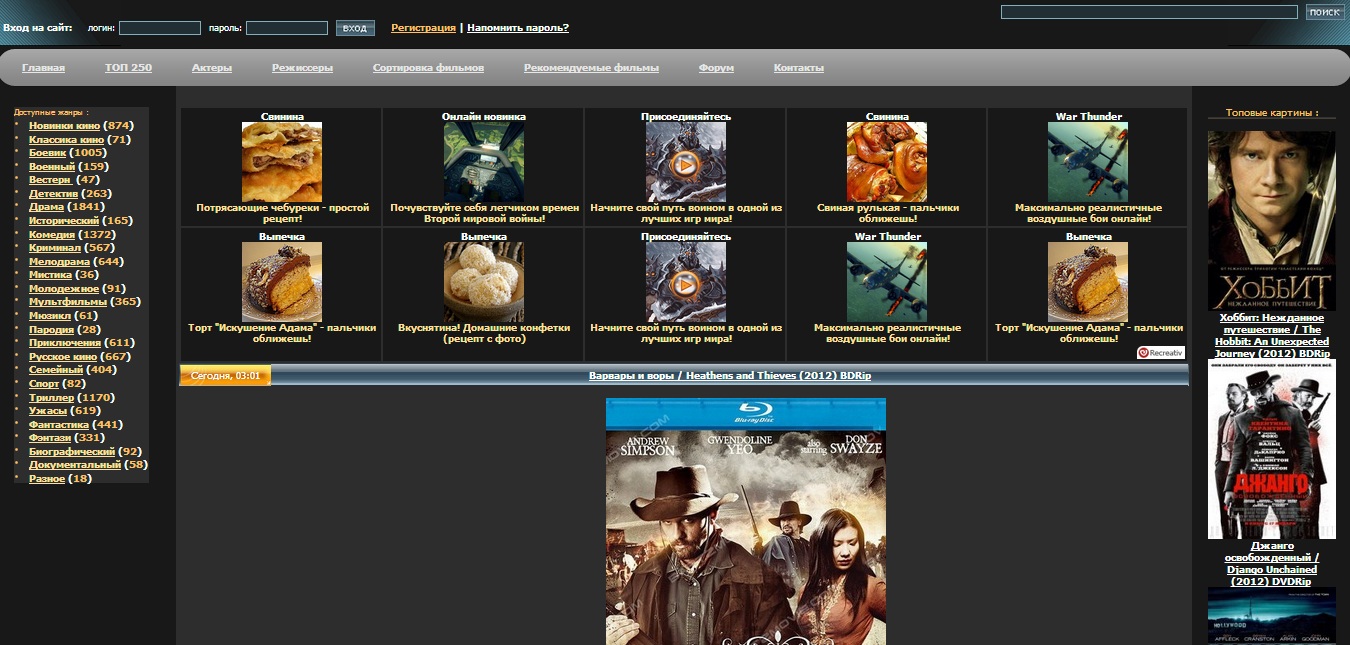Image resolution: width=1350 pixels, height=645 pixels.
Task: Click the chebureki ad thumbnail
Action: 282,162
